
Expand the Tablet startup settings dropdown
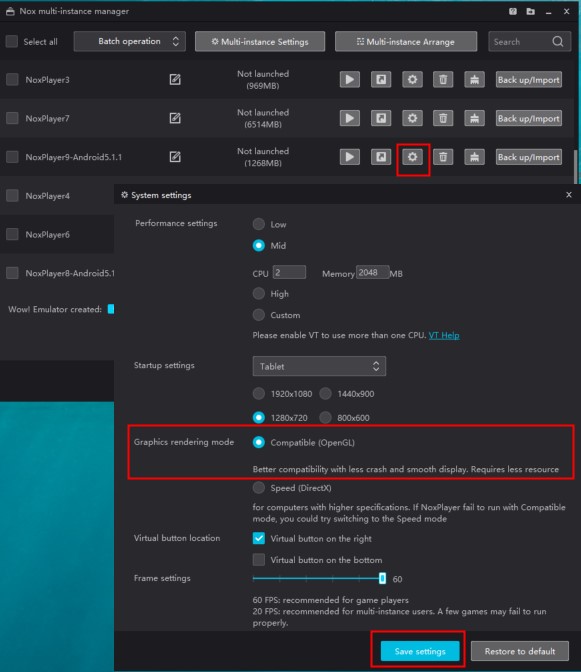tap(319, 366)
